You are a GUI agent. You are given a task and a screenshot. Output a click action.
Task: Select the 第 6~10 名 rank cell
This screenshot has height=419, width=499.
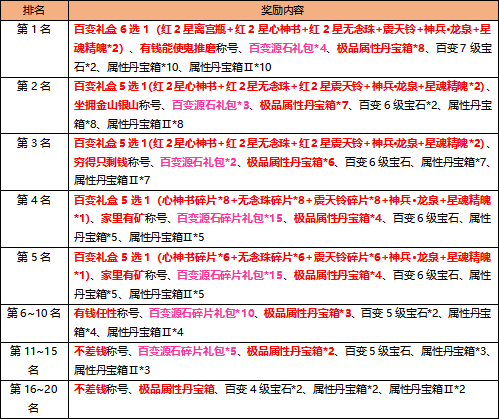click(34, 323)
